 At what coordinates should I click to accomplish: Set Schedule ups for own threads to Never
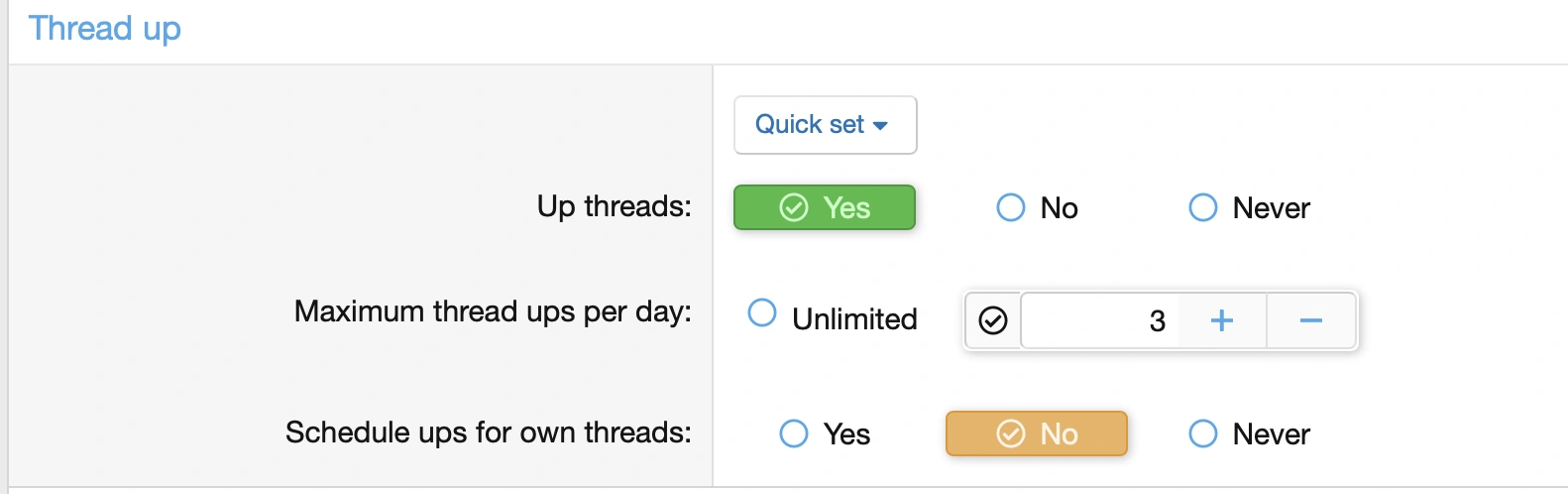1203,433
